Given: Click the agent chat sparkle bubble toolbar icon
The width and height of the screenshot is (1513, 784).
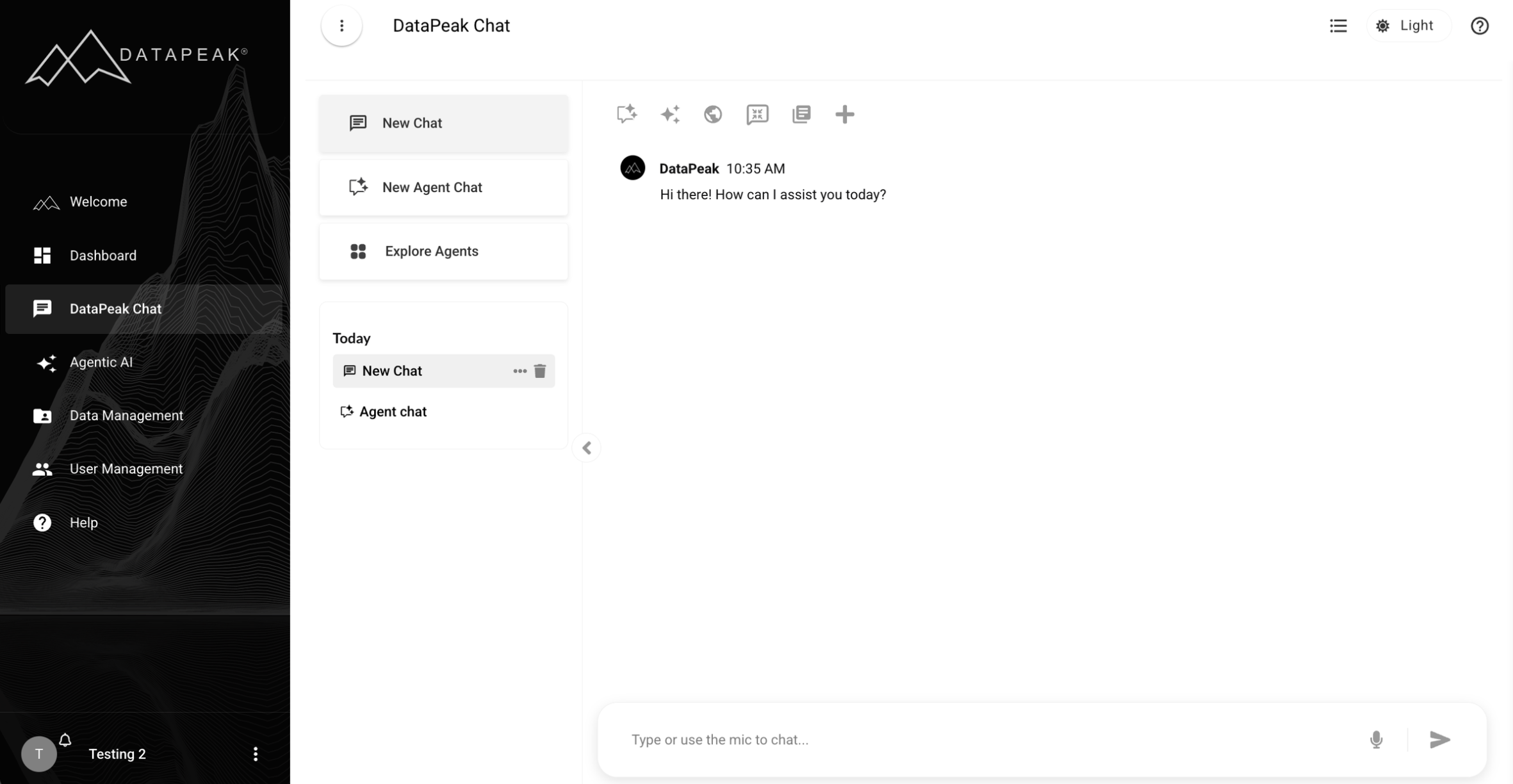Looking at the screenshot, I should point(627,114).
